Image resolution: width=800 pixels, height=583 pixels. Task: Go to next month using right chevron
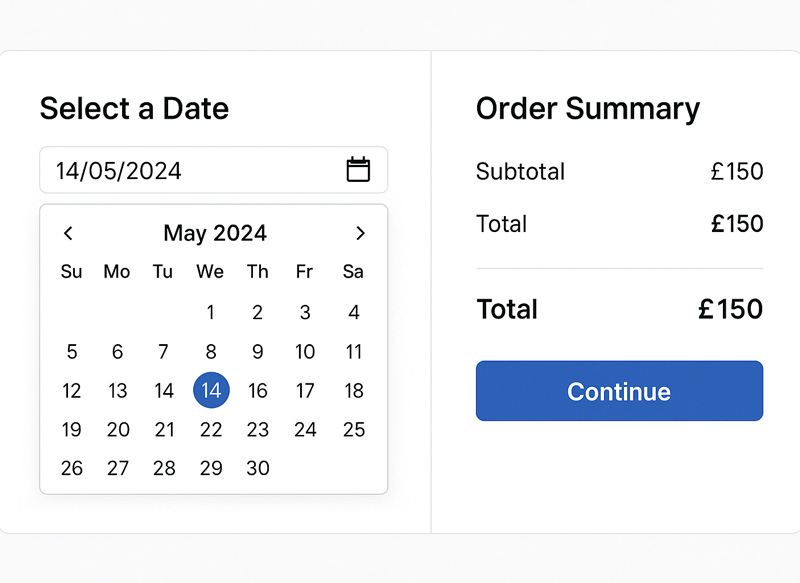360,233
